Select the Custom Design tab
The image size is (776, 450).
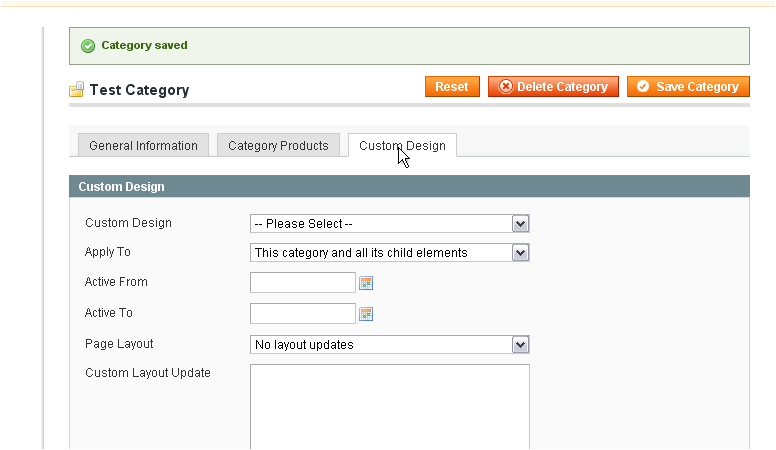tap(402, 146)
